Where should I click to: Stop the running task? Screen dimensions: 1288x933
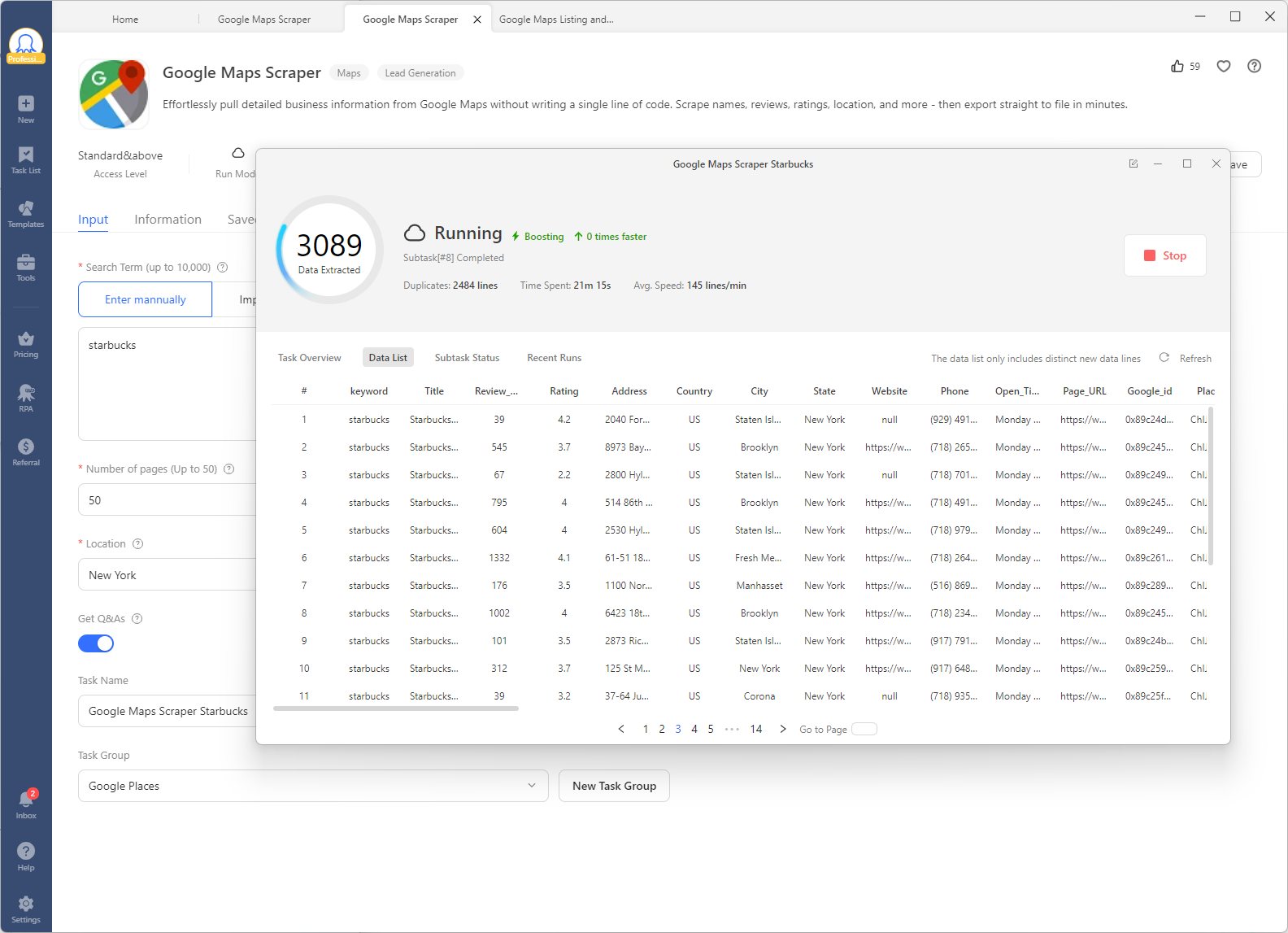pos(1165,255)
